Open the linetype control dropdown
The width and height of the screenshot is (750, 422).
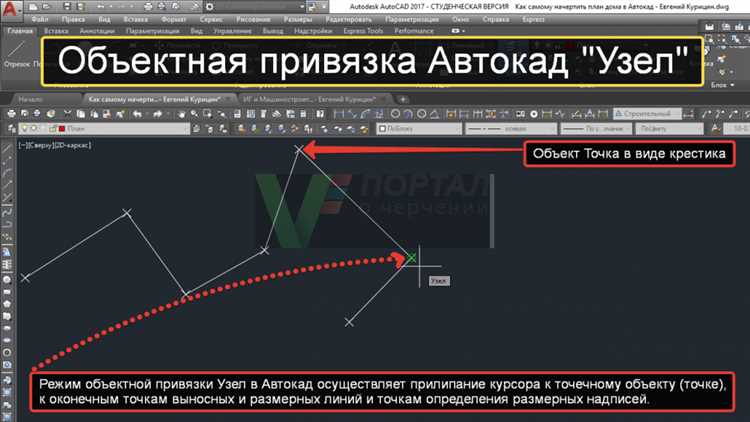coord(511,129)
